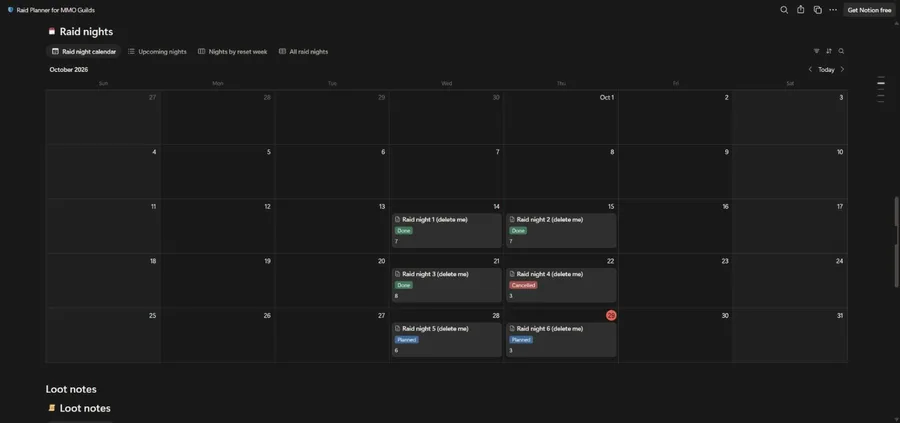Viewport: 900px width, 423px height.
Task: Click the shield icon beside the page title
Action: [x=10, y=10]
